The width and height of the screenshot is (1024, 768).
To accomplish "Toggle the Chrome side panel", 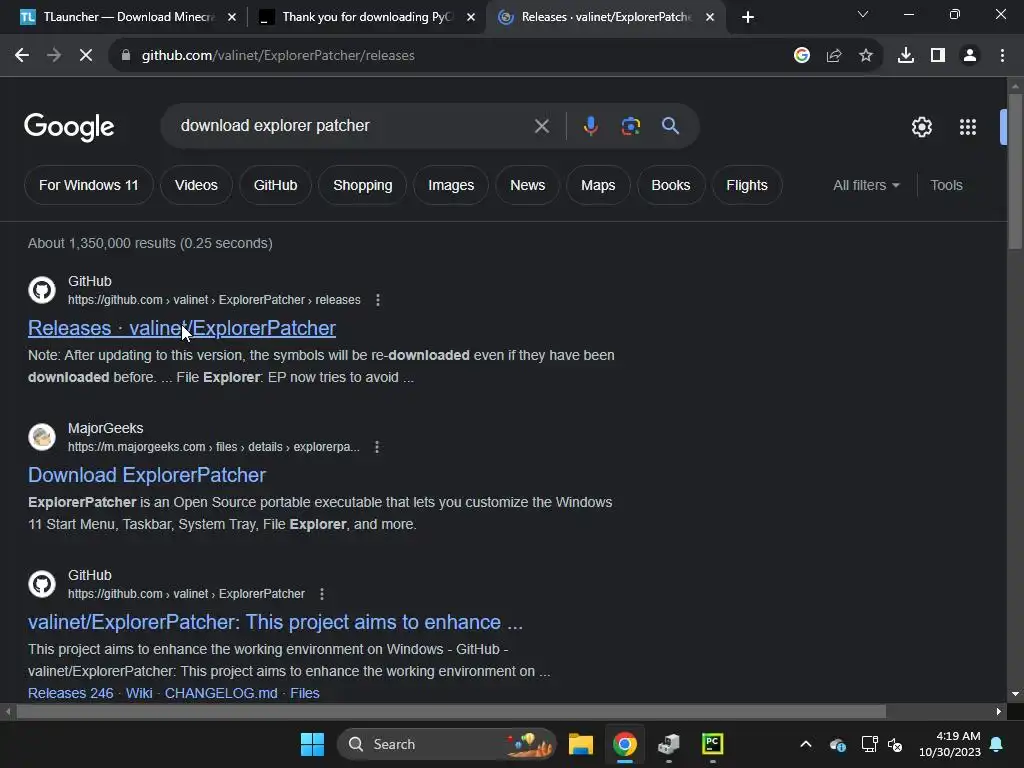I will (938, 56).
